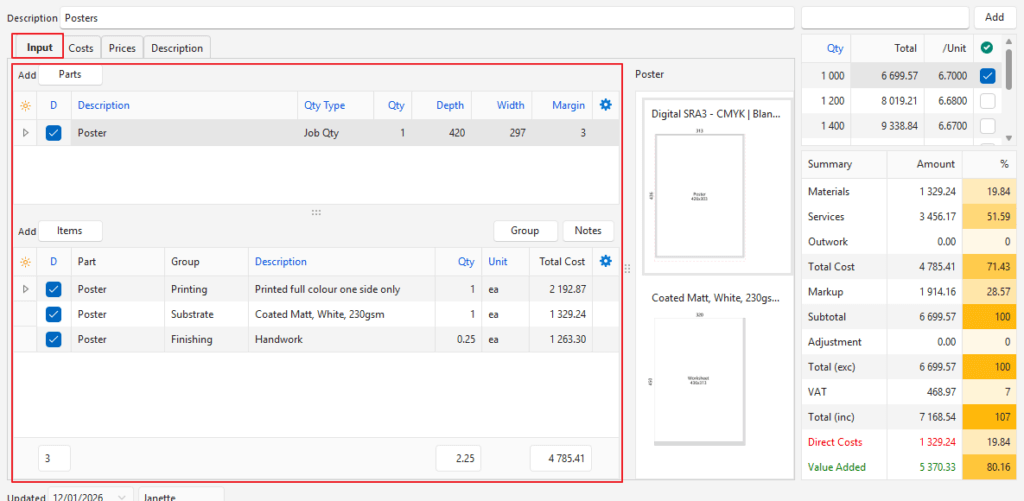The width and height of the screenshot is (1024, 501).
Task: Click the sun icon in Items table header
Action: [25, 262]
